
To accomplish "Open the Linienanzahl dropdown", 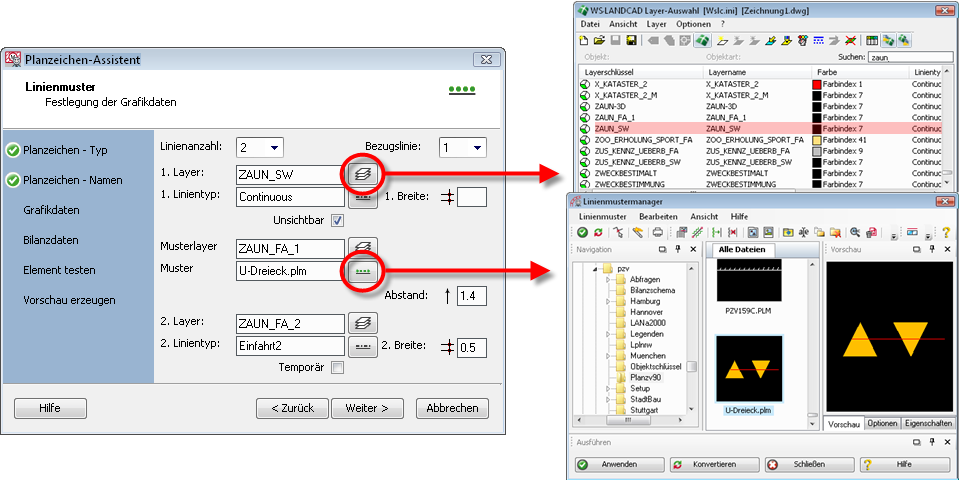I will (x=260, y=147).
